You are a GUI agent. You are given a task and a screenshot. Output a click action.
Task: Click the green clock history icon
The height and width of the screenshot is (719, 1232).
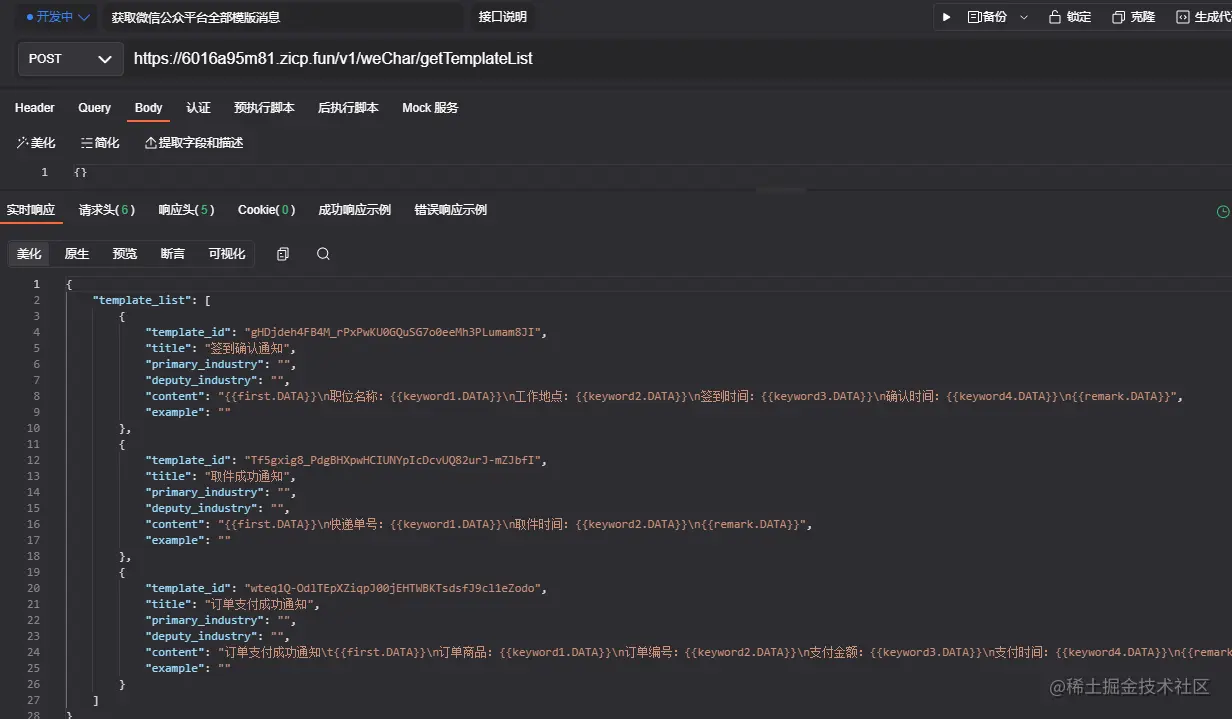click(x=1222, y=212)
